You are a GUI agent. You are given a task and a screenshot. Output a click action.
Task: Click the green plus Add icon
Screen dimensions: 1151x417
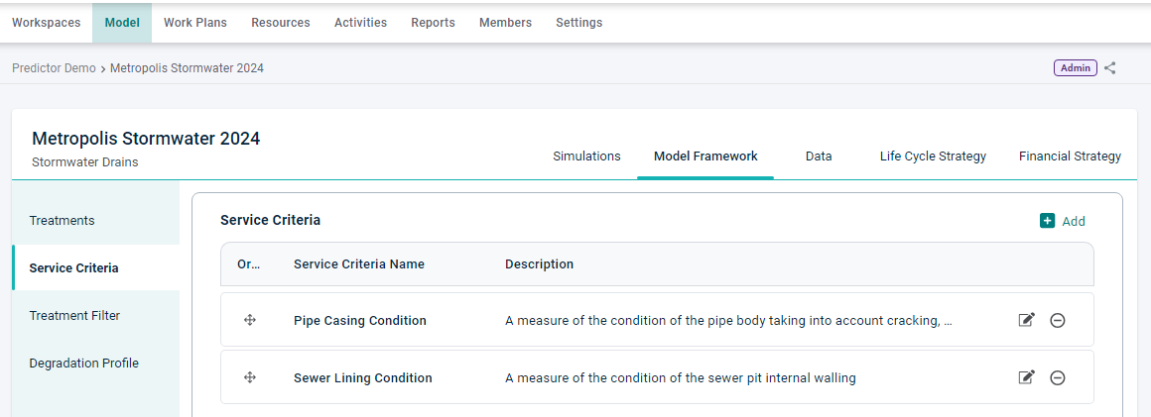click(1047, 221)
